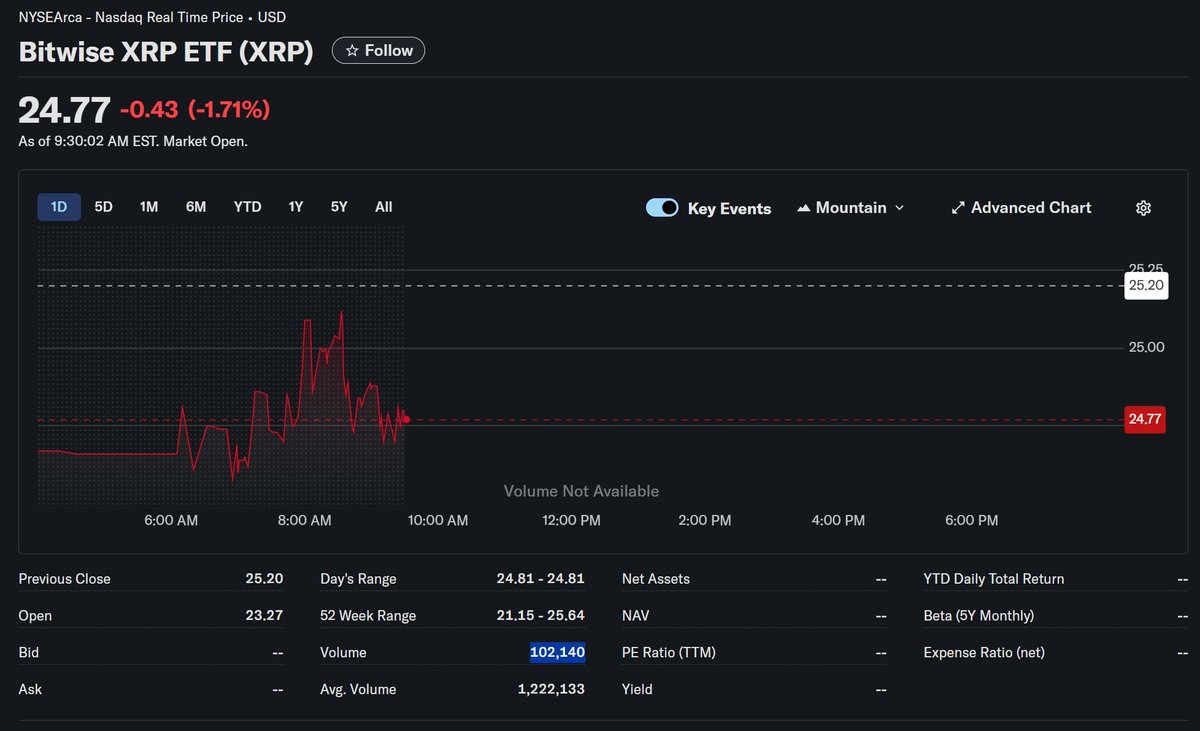Open the Advanced Chart link
The image size is (1200, 731).
click(1021, 208)
